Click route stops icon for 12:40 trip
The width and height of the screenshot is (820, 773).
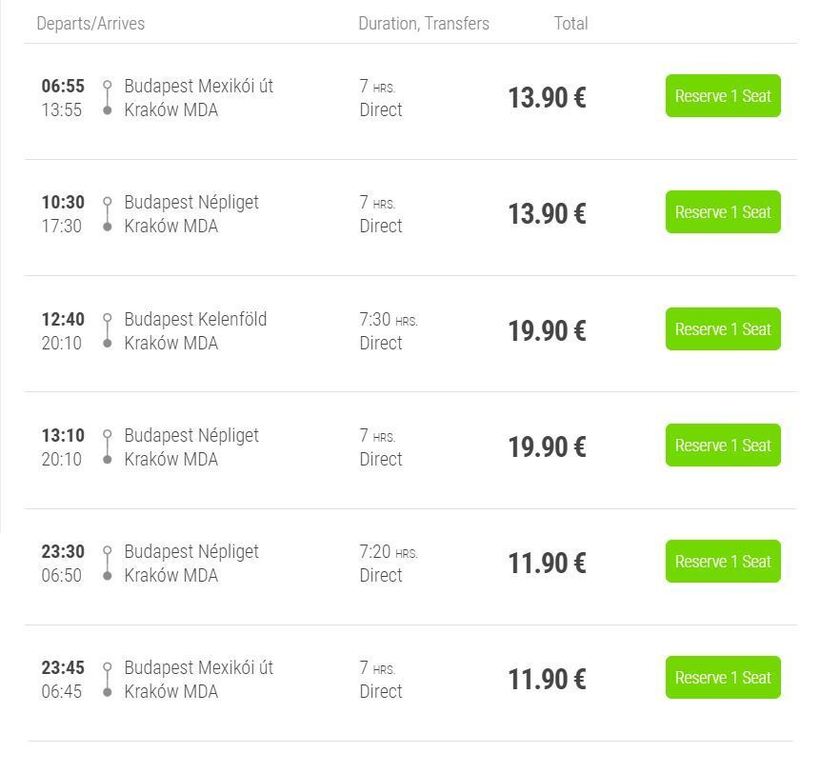click(107, 331)
